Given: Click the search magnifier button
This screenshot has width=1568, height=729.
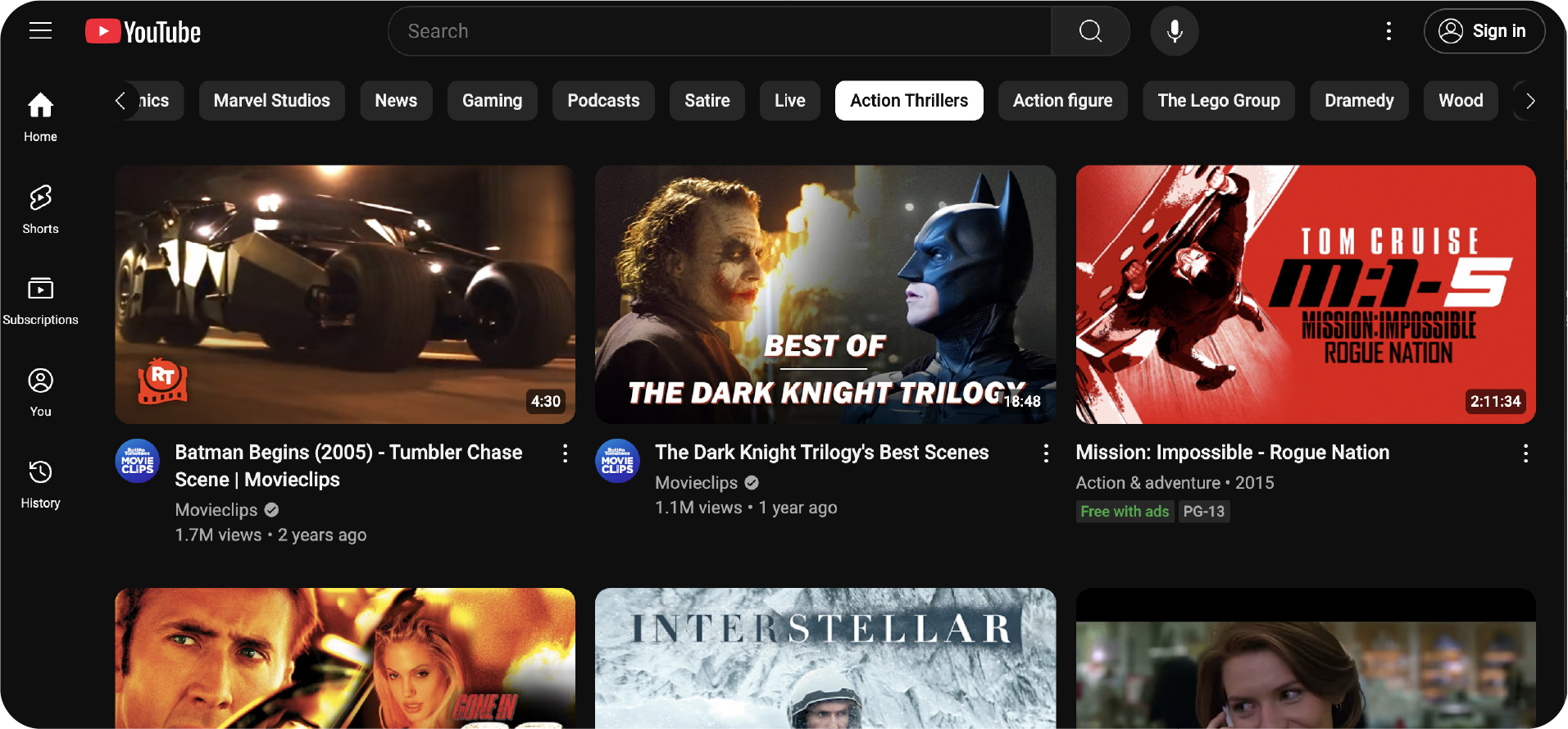Looking at the screenshot, I should coord(1090,31).
